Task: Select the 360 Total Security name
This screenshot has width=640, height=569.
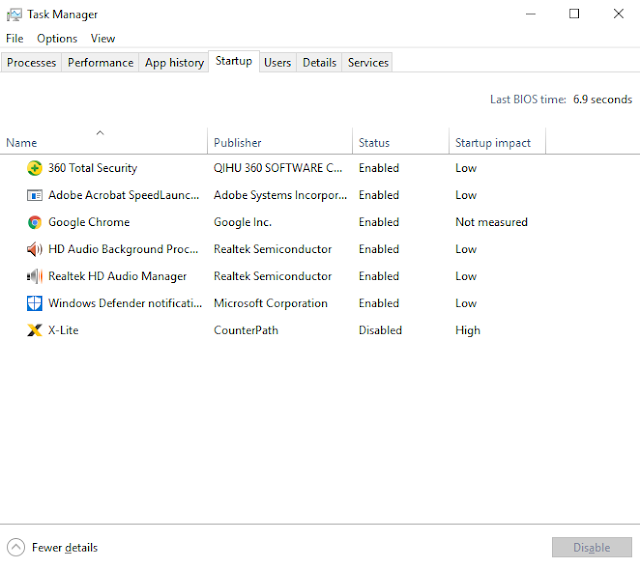Action: 93,168
